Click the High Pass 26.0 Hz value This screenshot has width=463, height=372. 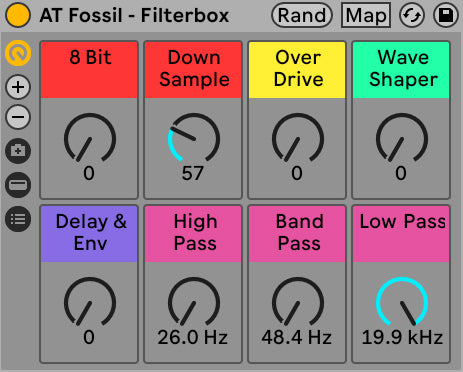[x=193, y=337]
